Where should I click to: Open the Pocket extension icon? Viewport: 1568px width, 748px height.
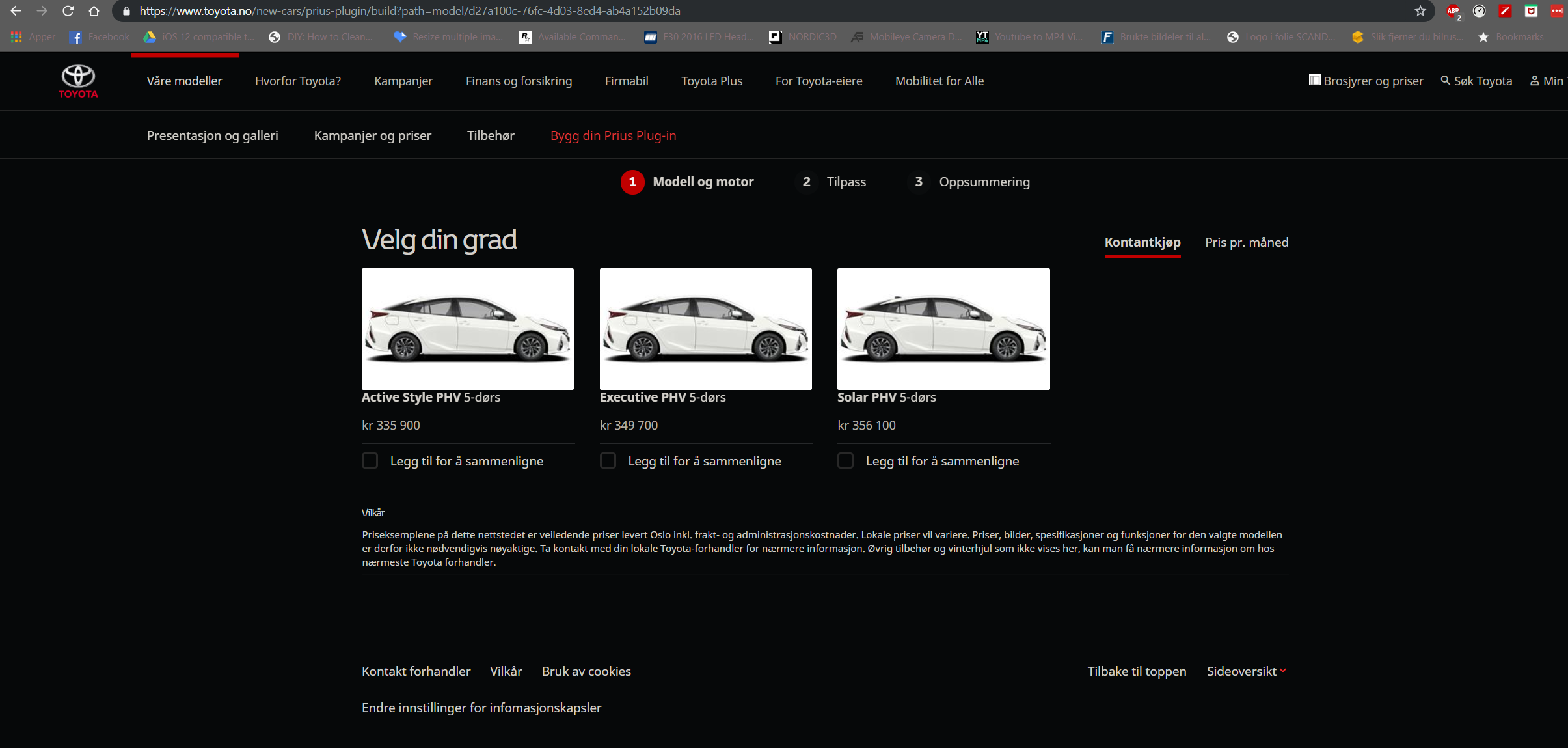click(x=1532, y=11)
